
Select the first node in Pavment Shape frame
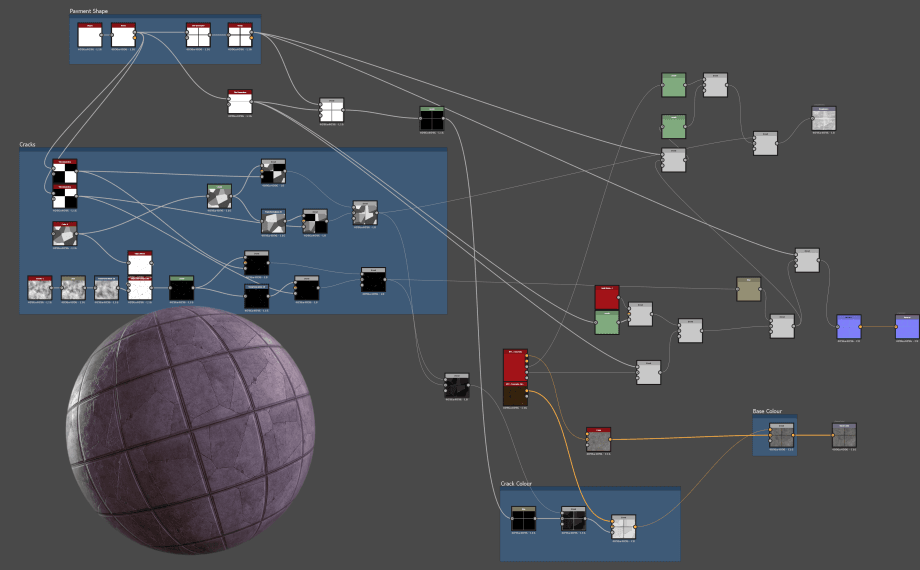[90, 35]
